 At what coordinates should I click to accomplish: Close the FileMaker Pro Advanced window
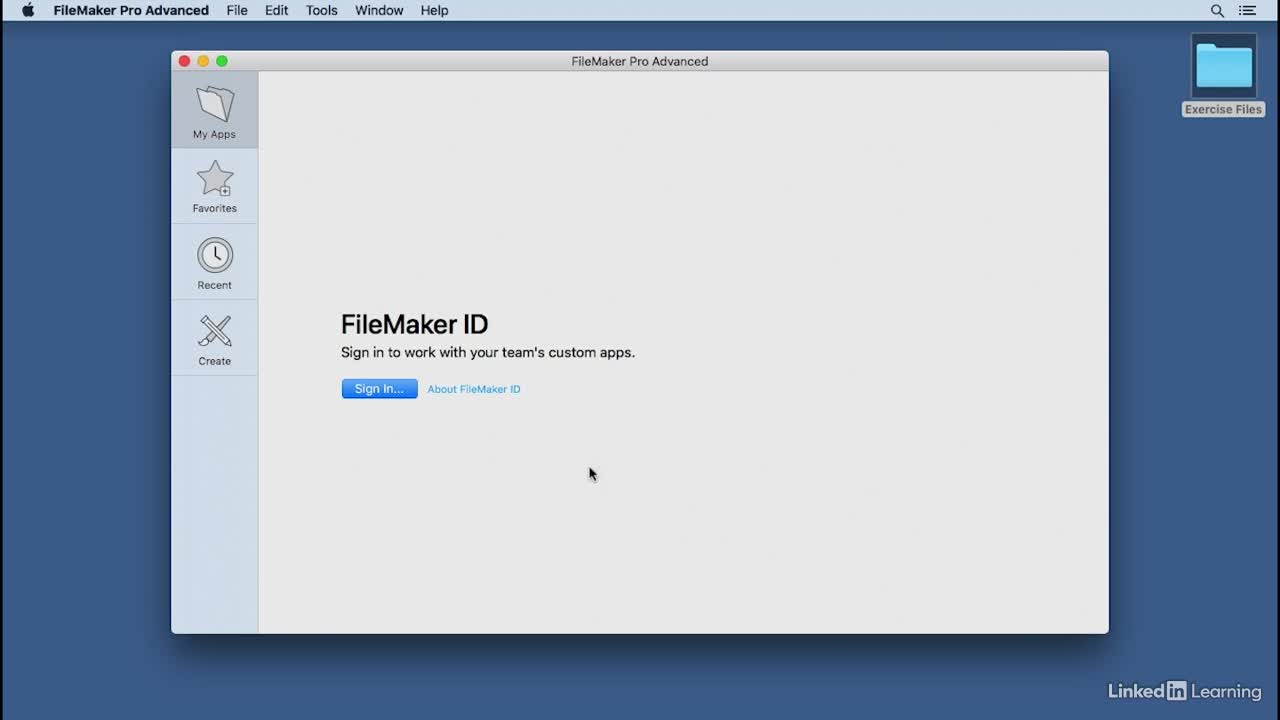coord(184,61)
